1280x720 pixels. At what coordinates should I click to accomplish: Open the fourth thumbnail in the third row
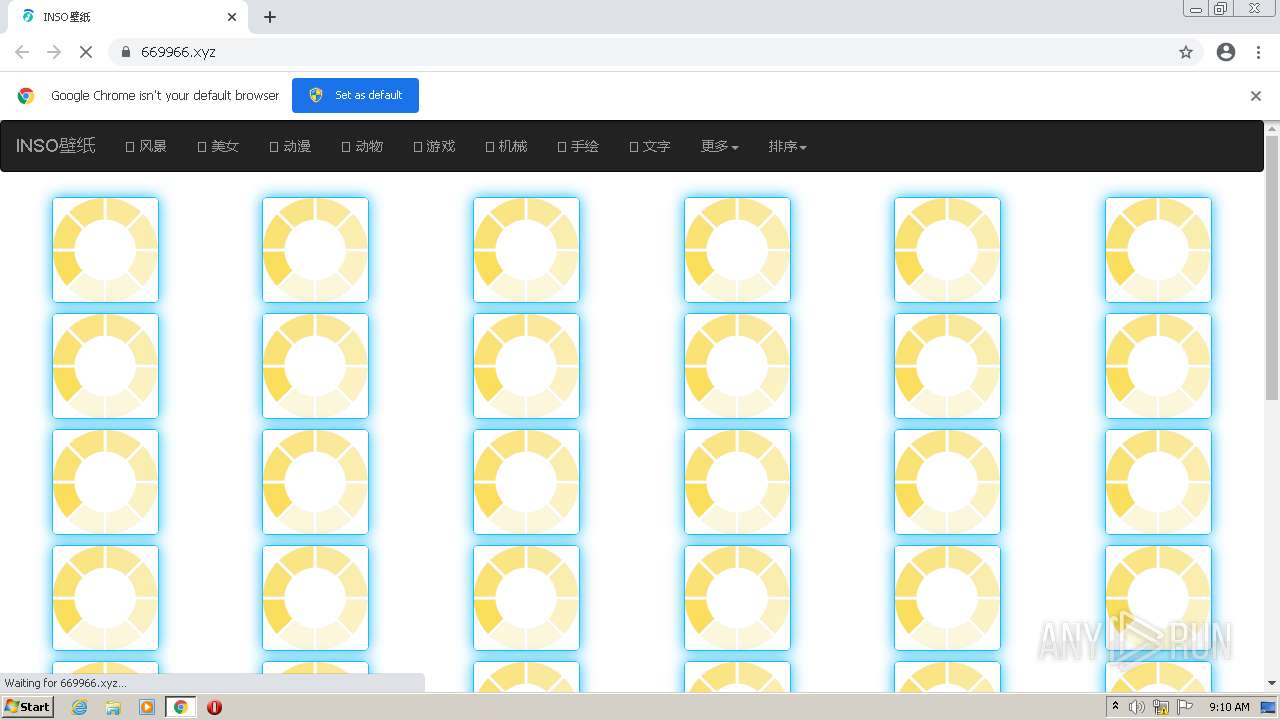click(737, 482)
